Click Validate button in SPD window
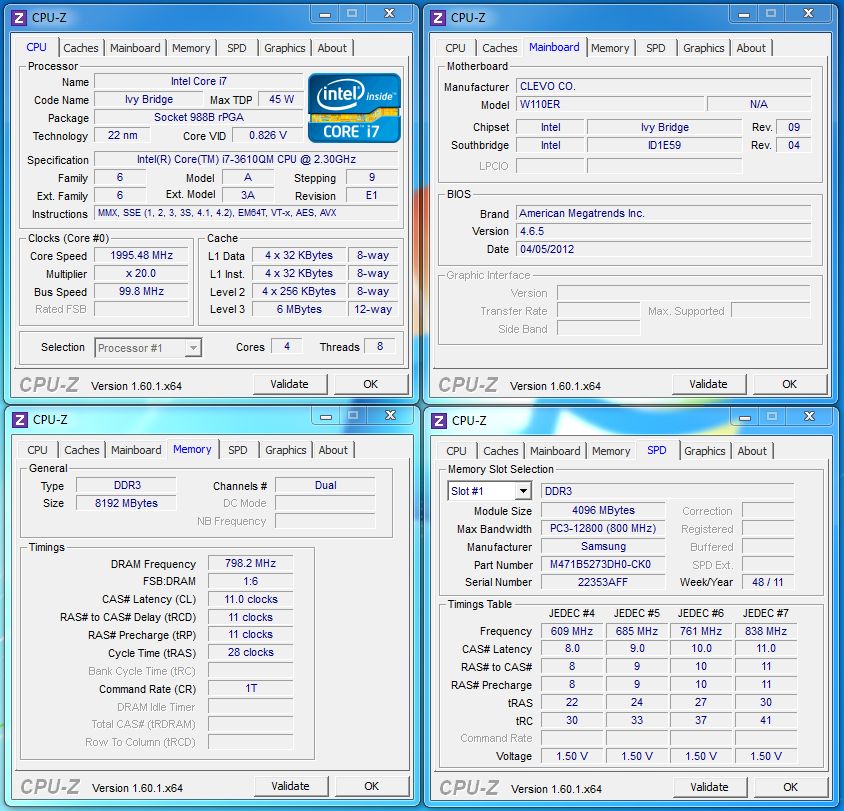Viewport: 844px width, 811px height. 709,787
